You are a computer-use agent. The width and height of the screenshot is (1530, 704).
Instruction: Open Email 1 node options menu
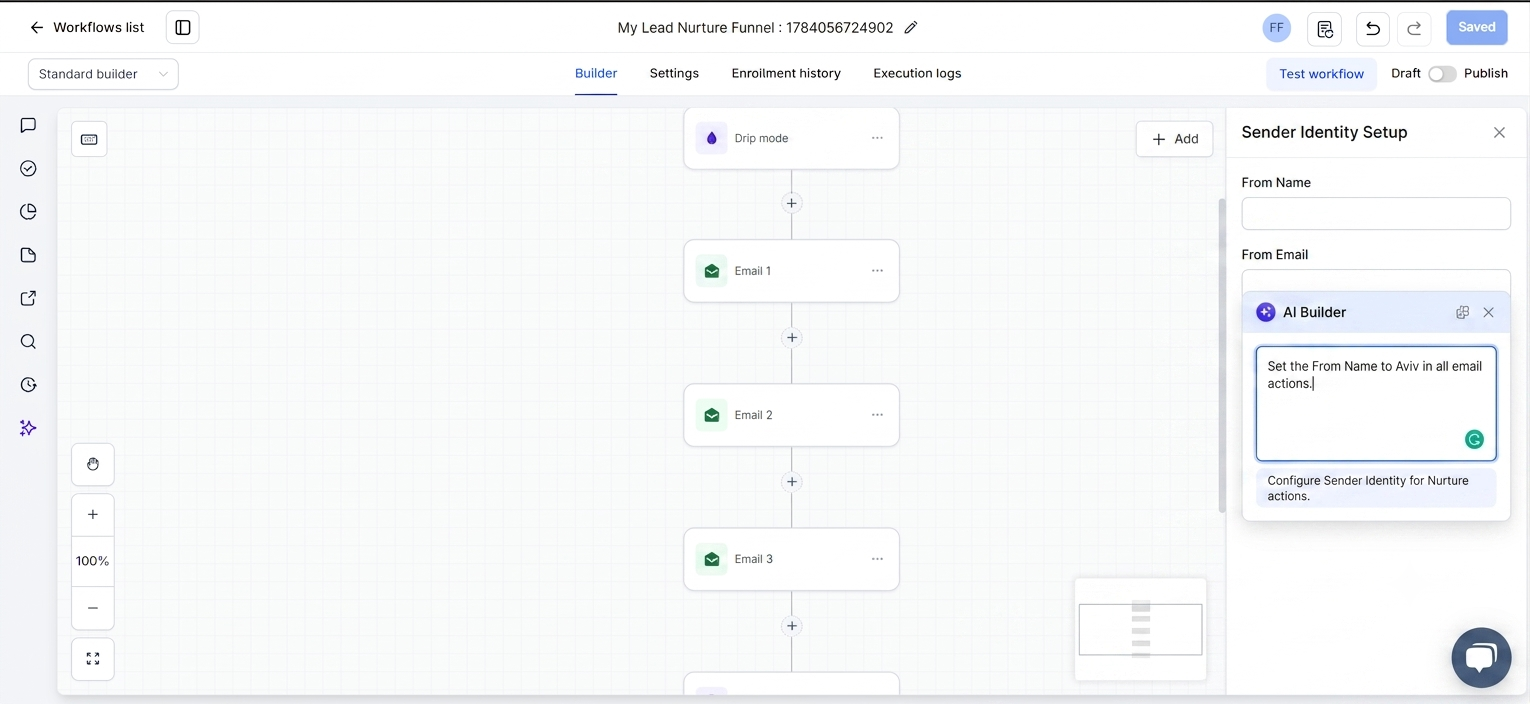click(x=877, y=271)
